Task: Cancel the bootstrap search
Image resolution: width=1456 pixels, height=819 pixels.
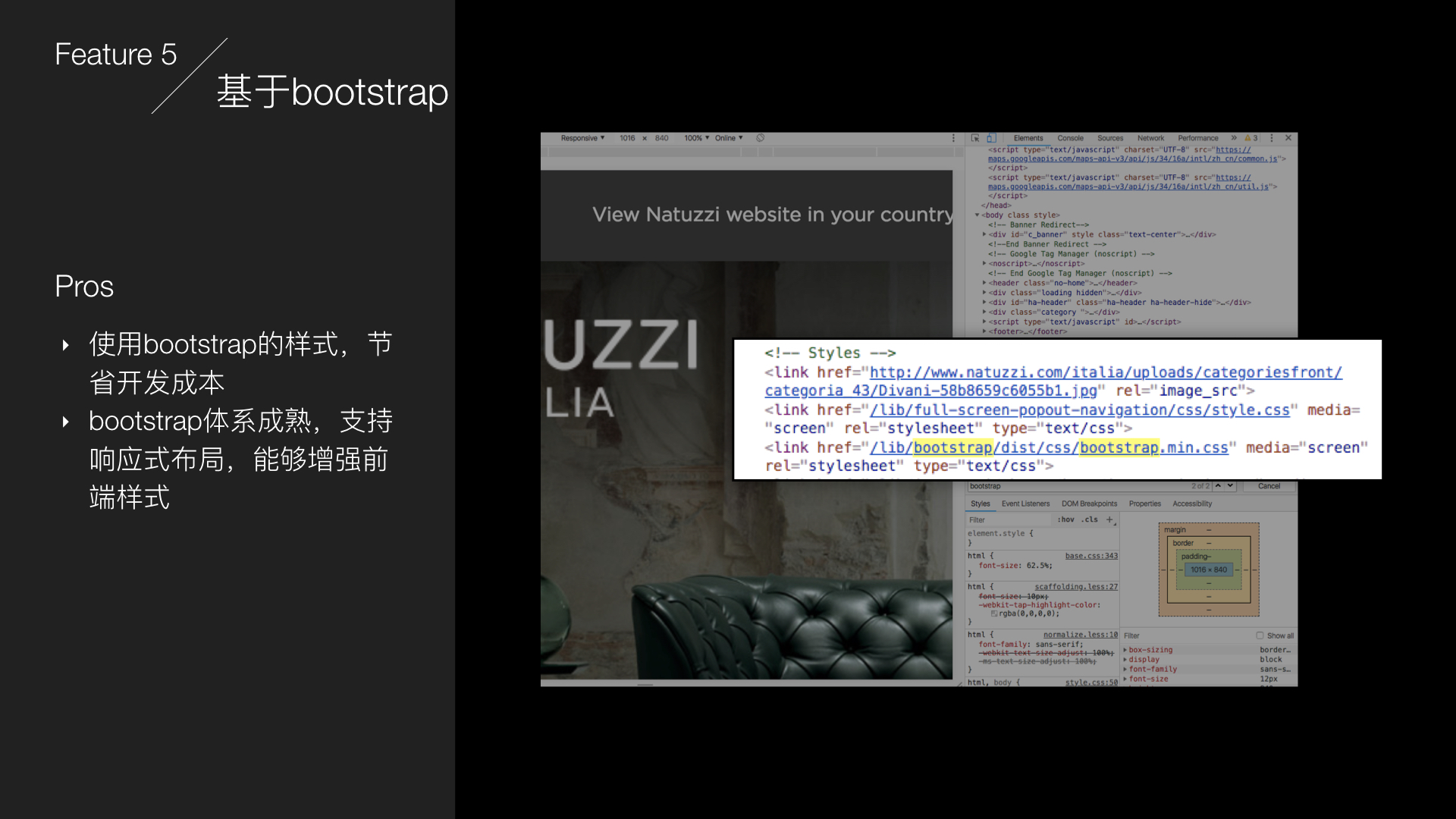Action: click(1269, 486)
